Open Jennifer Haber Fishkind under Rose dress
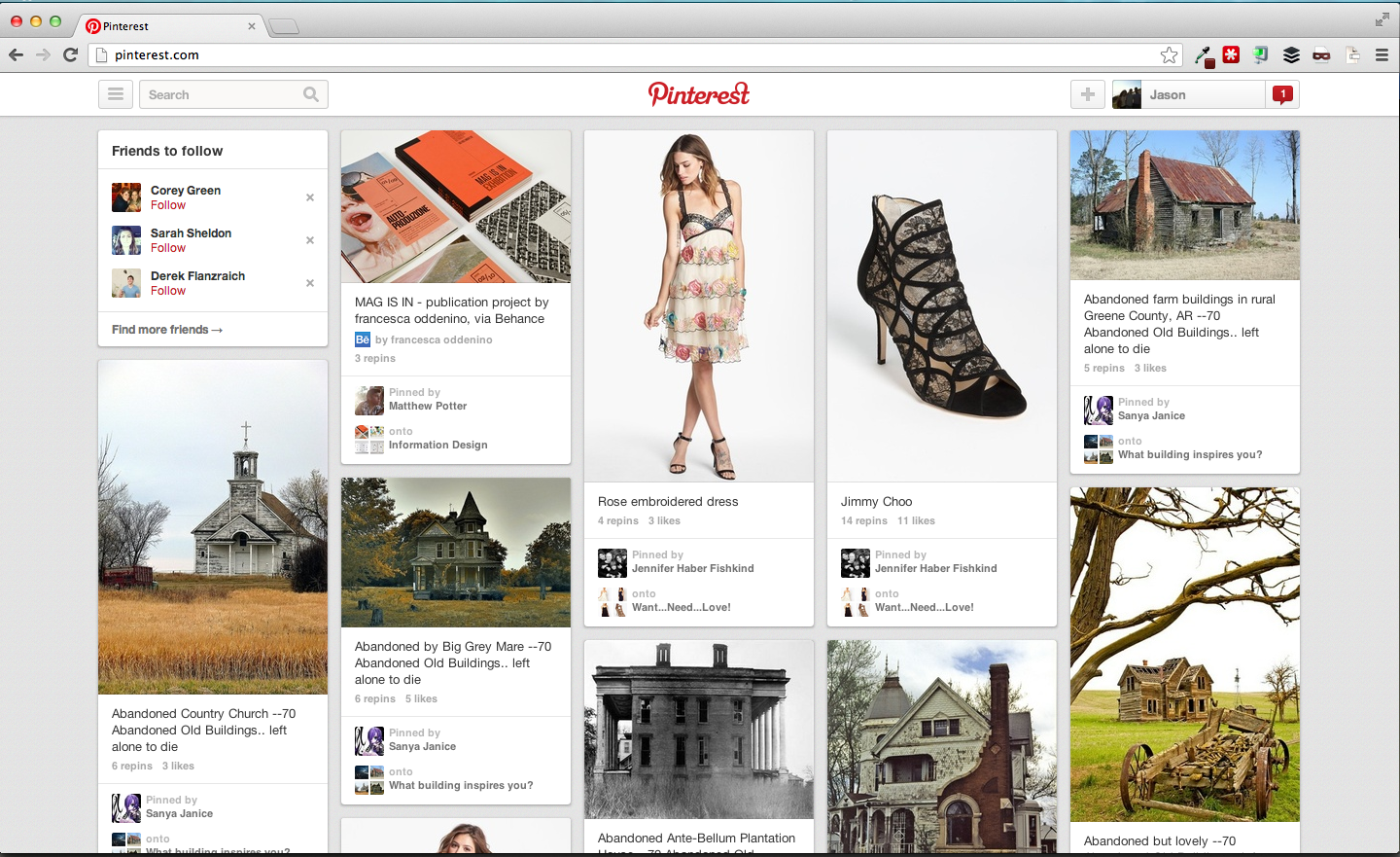Image resolution: width=1400 pixels, height=857 pixels. click(693, 569)
